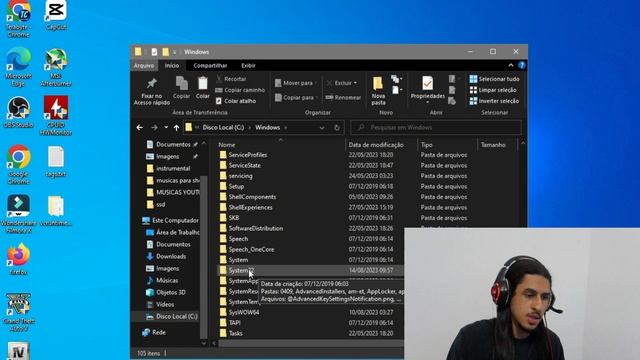Select the Tasks folder
640x360 pixels.
click(x=236, y=333)
